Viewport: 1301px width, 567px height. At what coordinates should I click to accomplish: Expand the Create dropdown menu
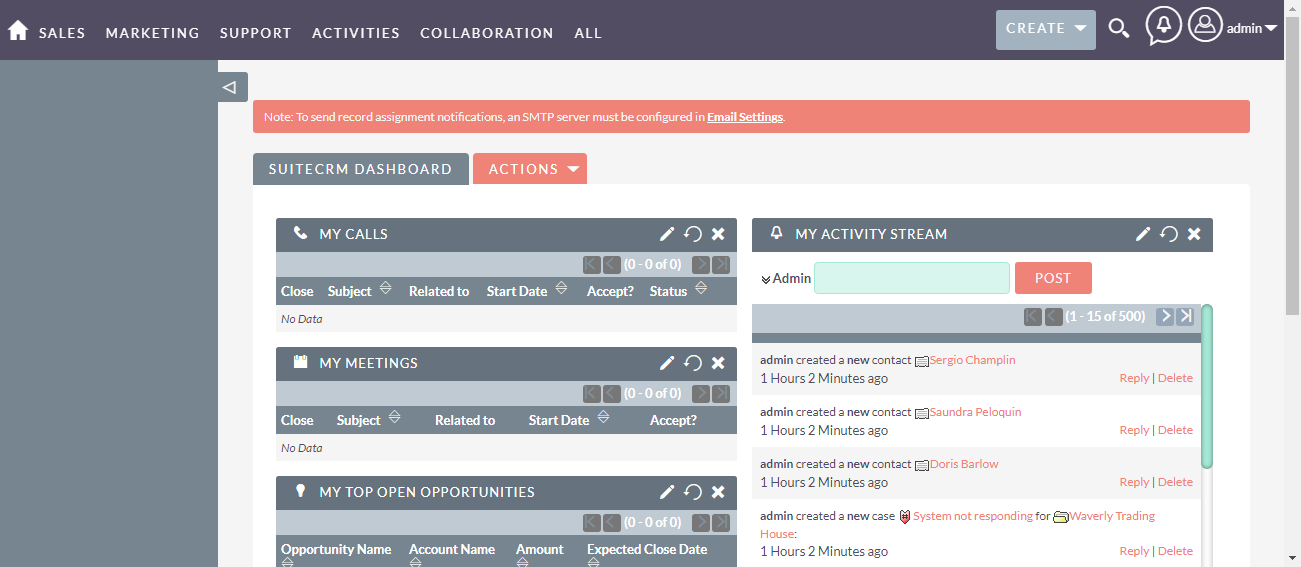click(1046, 29)
